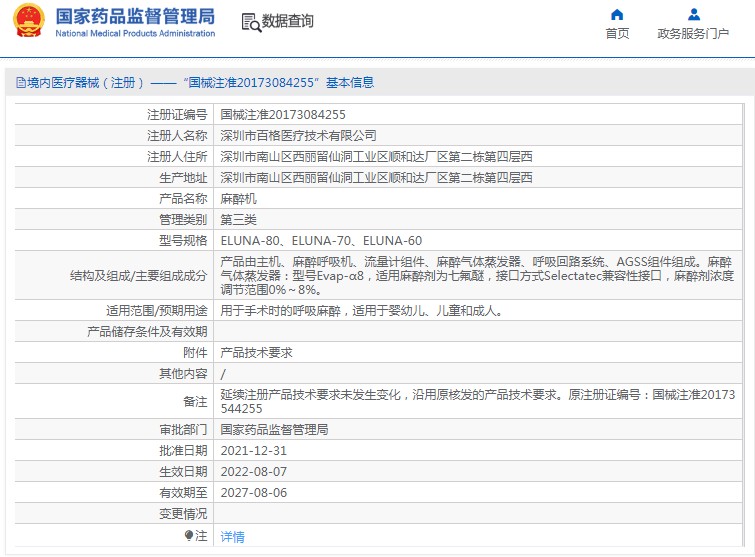Click the 数据查询 heading text

(288, 21)
